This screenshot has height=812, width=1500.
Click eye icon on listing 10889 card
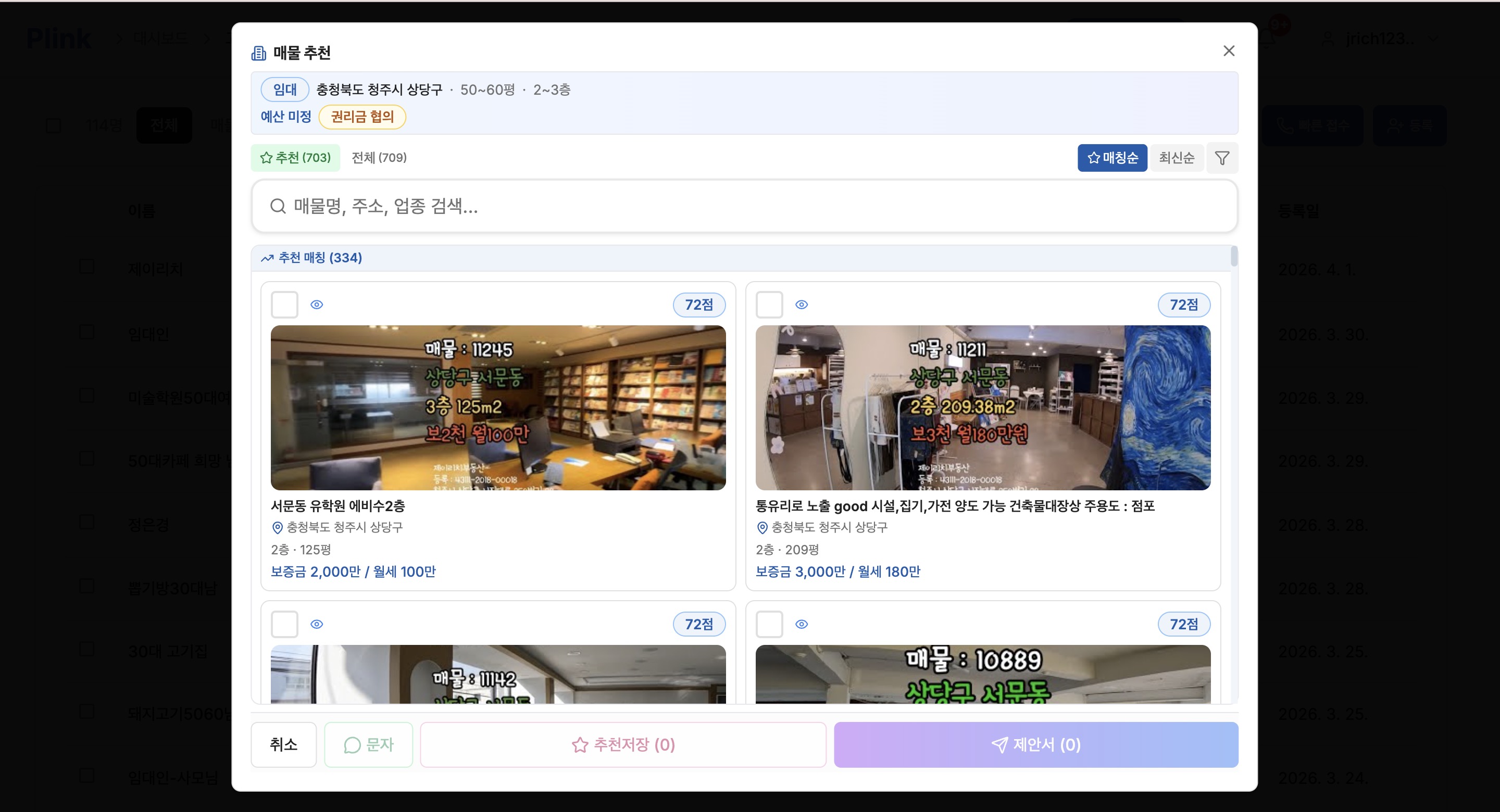point(801,624)
